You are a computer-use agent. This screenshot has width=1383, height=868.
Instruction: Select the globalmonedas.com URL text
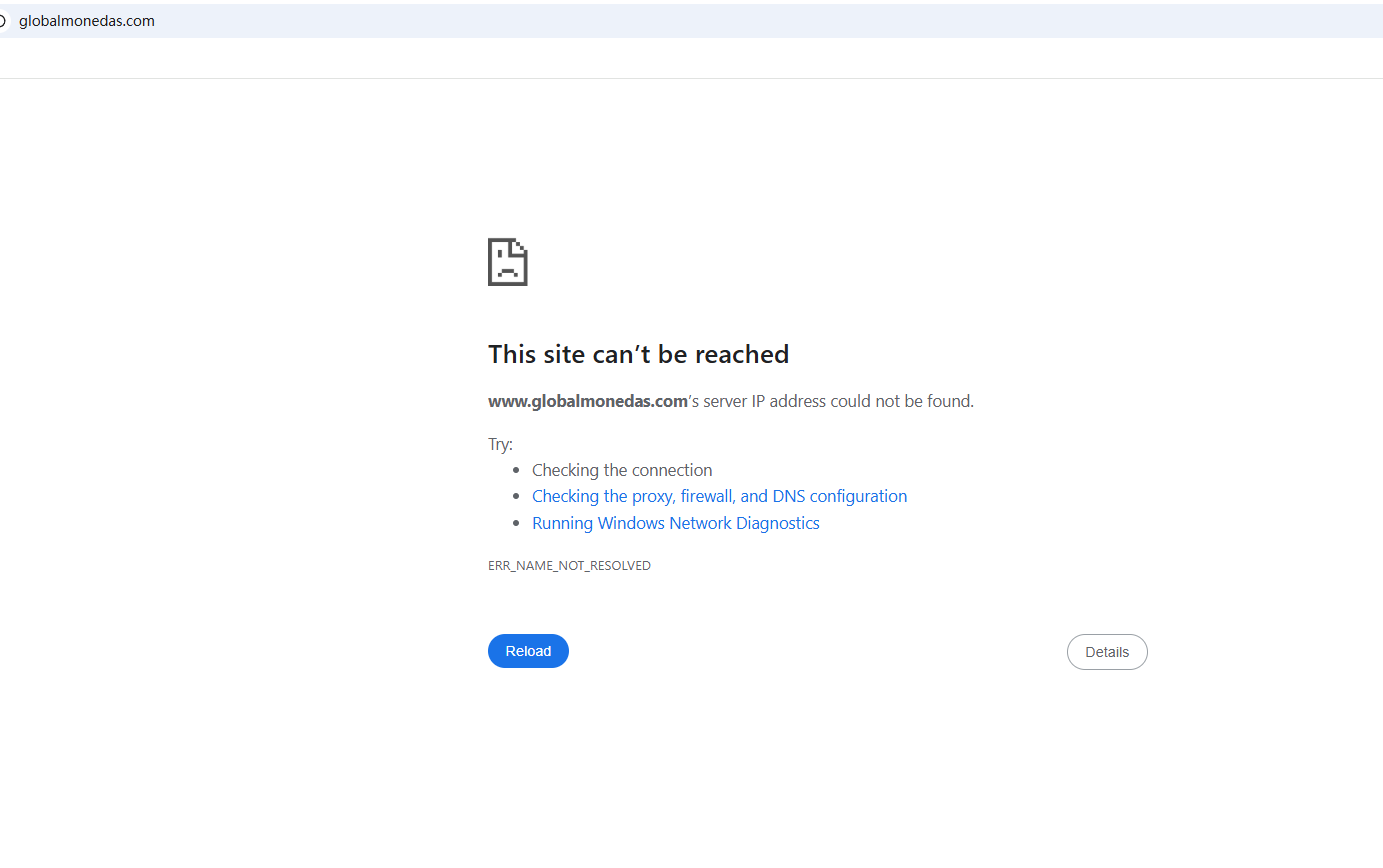[87, 21]
